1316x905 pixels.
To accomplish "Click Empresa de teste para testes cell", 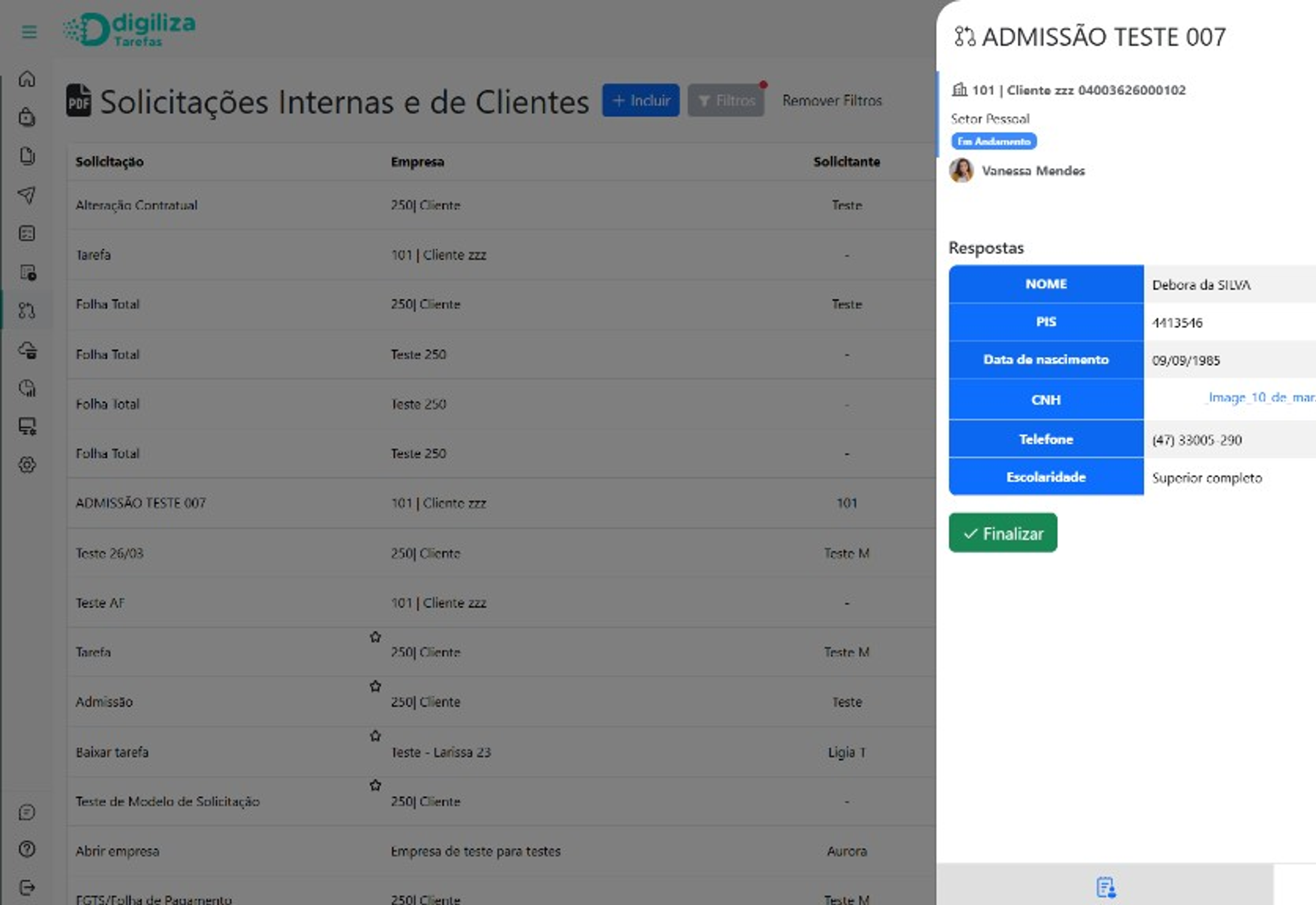I will pyautogui.click(x=475, y=851).
